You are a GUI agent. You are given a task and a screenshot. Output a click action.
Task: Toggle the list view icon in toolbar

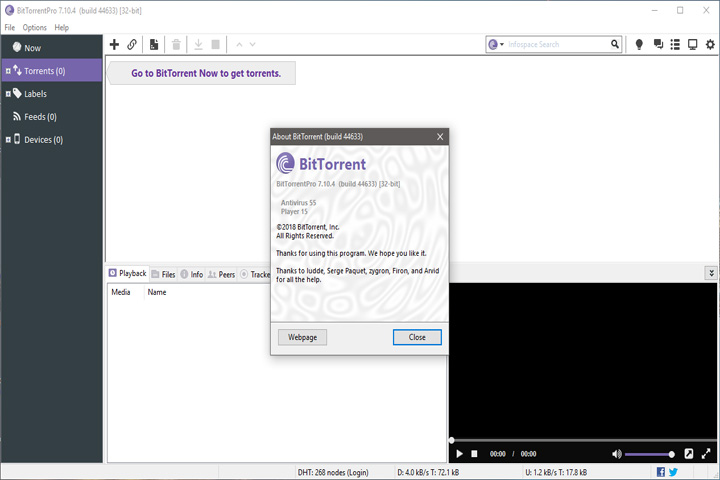(675, 44)
